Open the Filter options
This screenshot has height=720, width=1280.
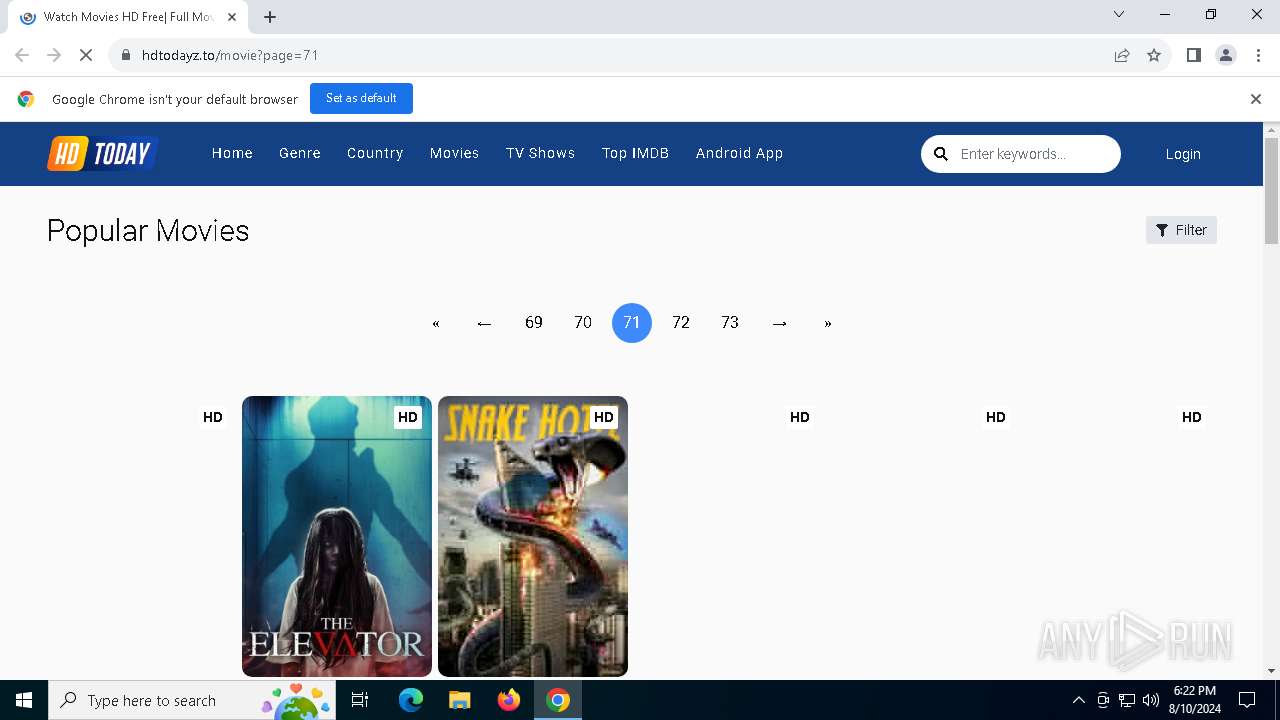click(x=1181, y=230)
